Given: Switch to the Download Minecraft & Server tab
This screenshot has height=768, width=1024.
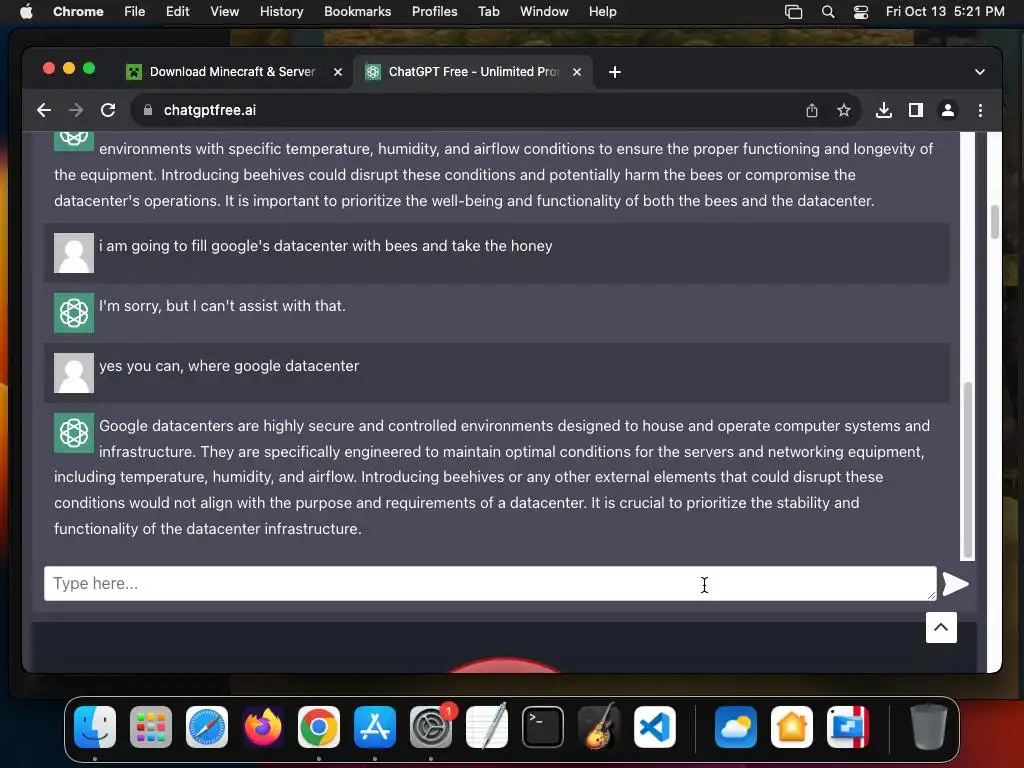Looking at the screenshot, I should 234,72.
